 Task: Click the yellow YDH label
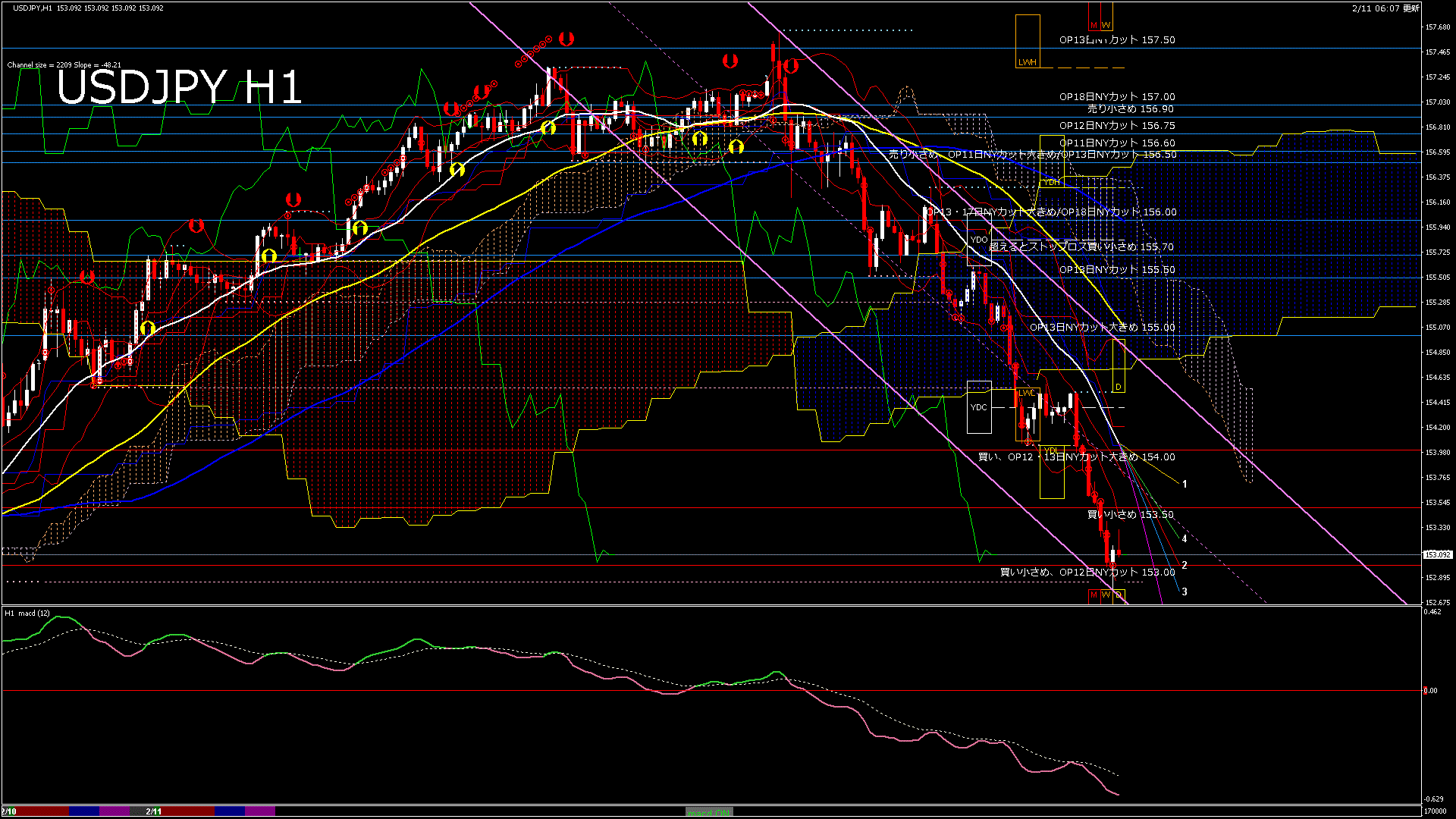(1051, 182)
